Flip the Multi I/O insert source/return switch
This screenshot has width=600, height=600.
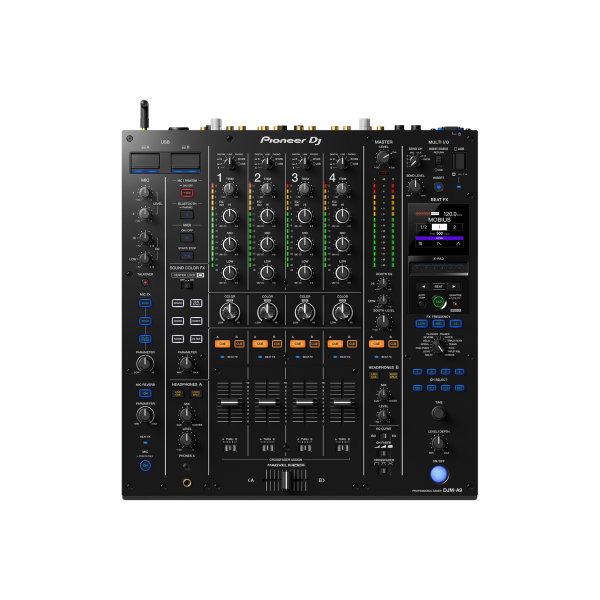tap(439, 160)
